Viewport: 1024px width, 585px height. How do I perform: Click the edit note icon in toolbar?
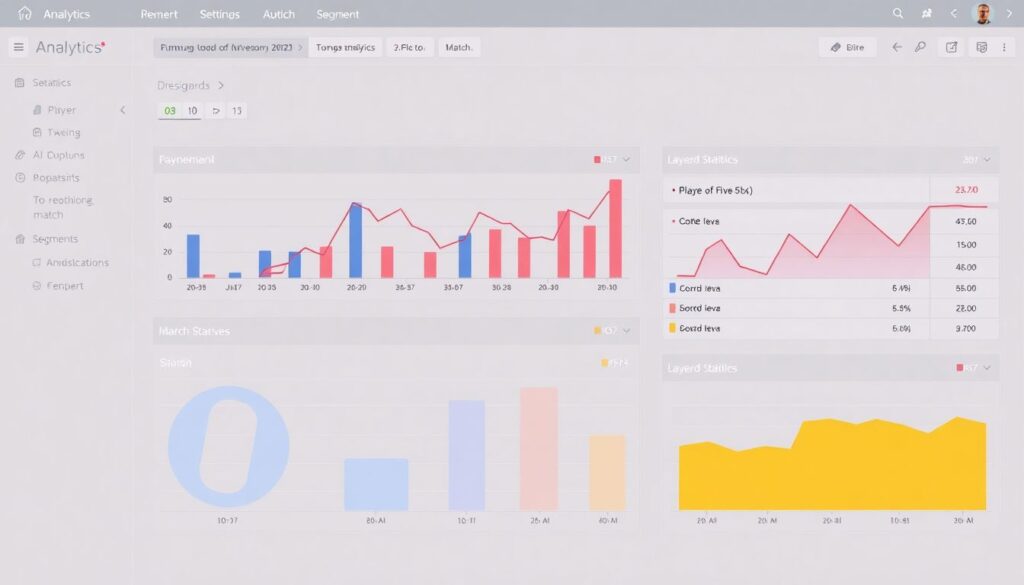pos(951,47)
